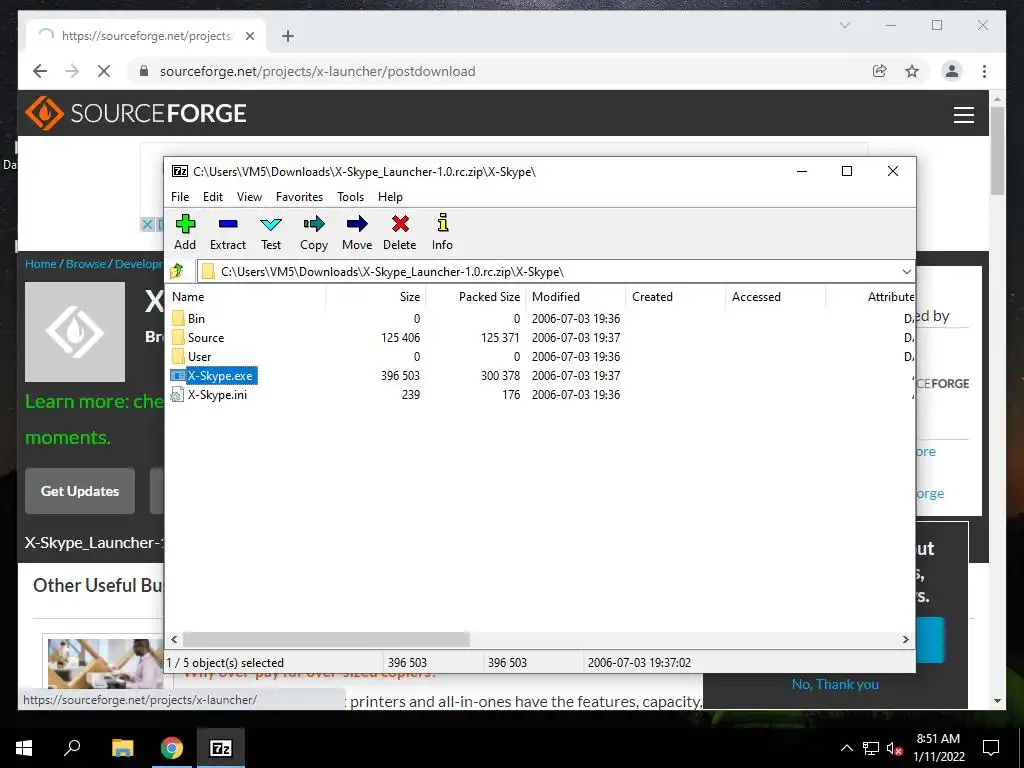Viewport: 1024px width, 768px height.
Task: Open the Favorites menu
Action: click(299, 197)
